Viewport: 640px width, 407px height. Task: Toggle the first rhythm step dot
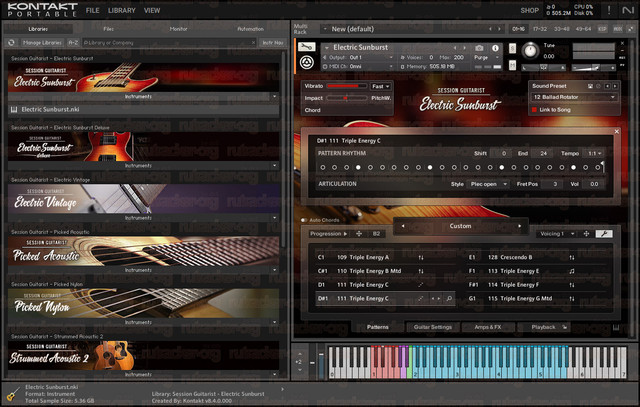(x=322, y=167)
